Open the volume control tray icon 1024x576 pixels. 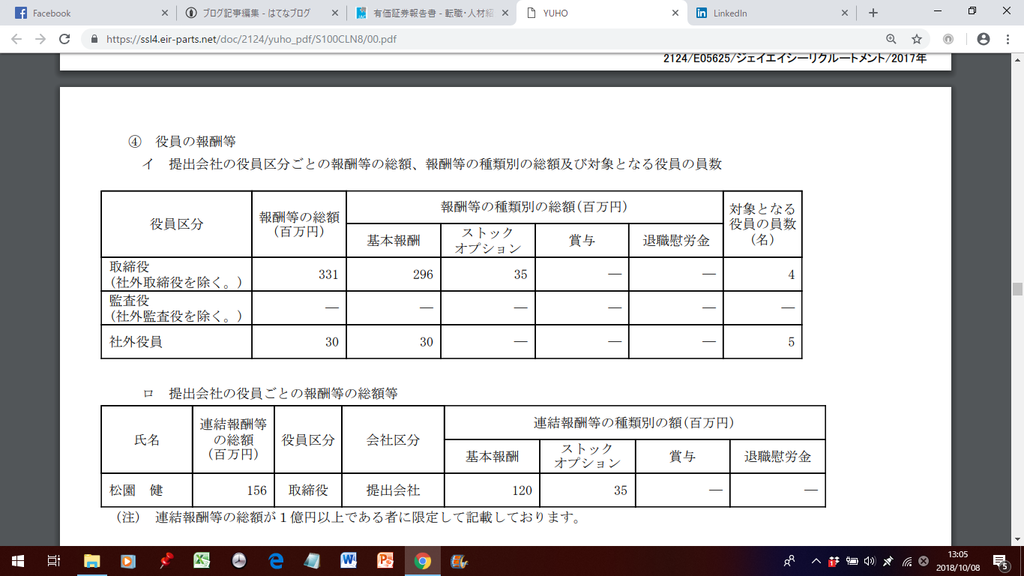tap(869, 561)
